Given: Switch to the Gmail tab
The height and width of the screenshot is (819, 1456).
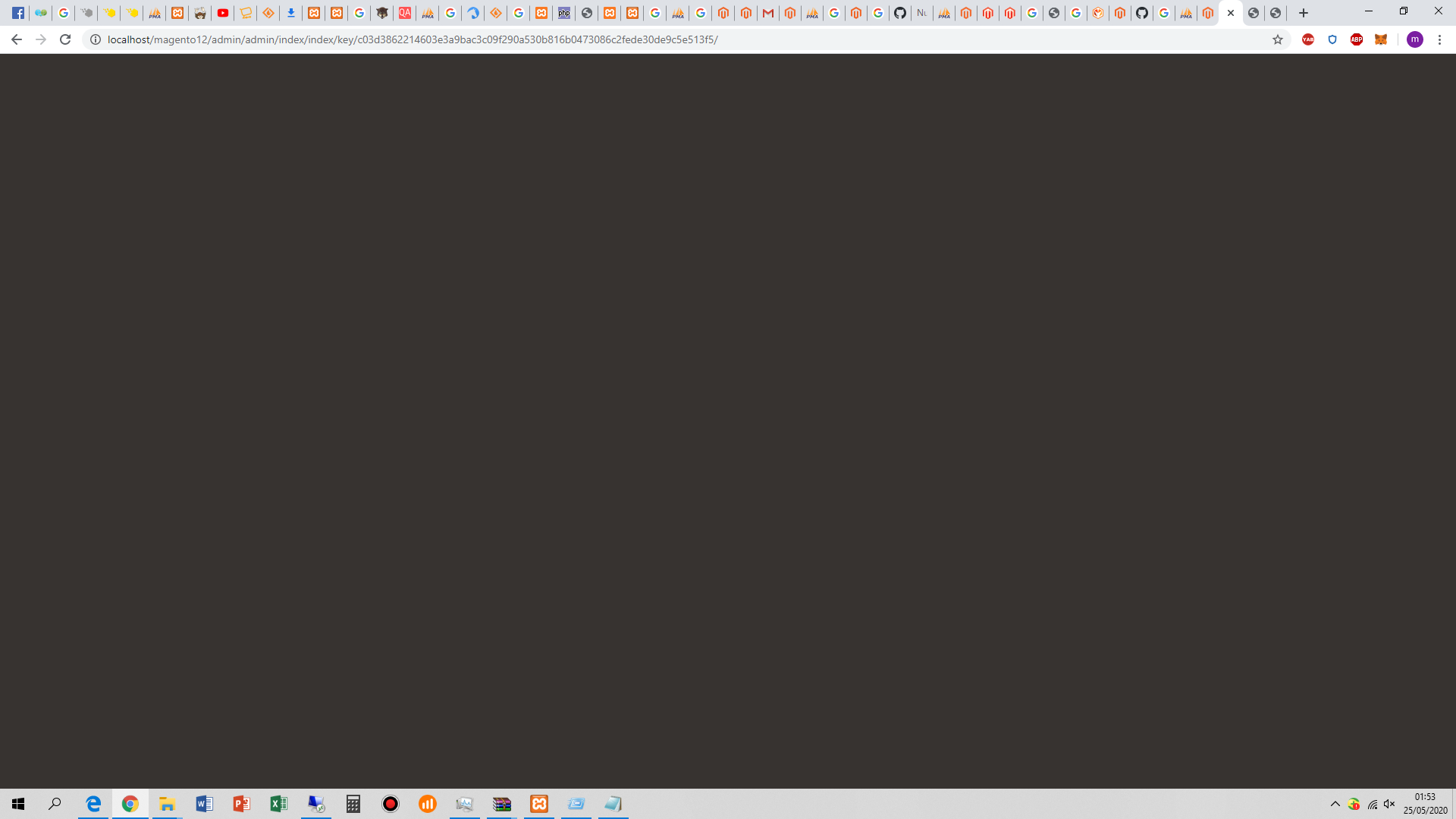Looking at the screenshot, I should (767, 13).
